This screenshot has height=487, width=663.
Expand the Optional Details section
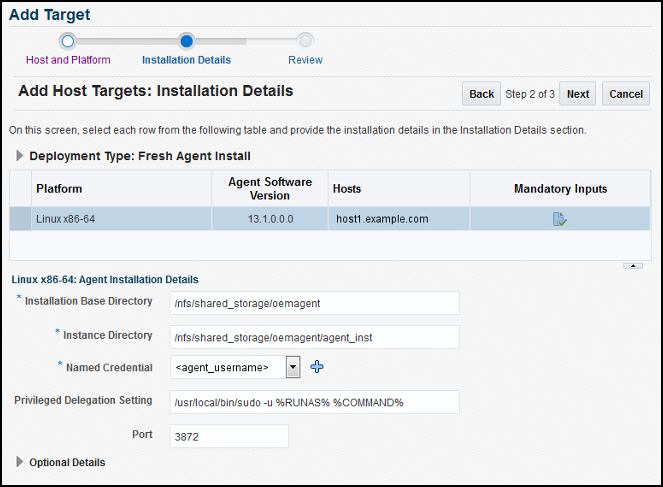tap(19, 462)
